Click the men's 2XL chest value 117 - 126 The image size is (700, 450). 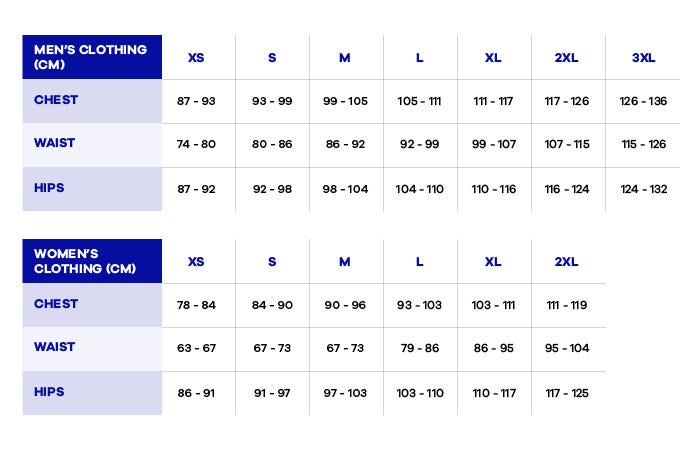[x=567, y=101]
